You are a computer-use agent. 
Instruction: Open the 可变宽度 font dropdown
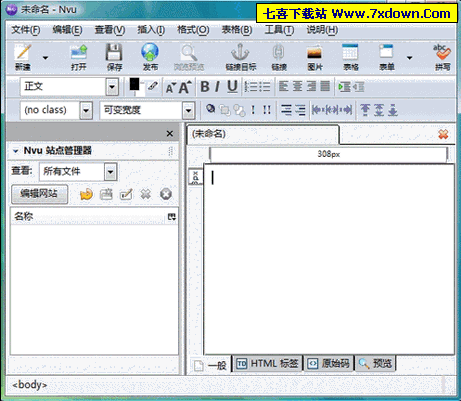(x=188, y=110)
